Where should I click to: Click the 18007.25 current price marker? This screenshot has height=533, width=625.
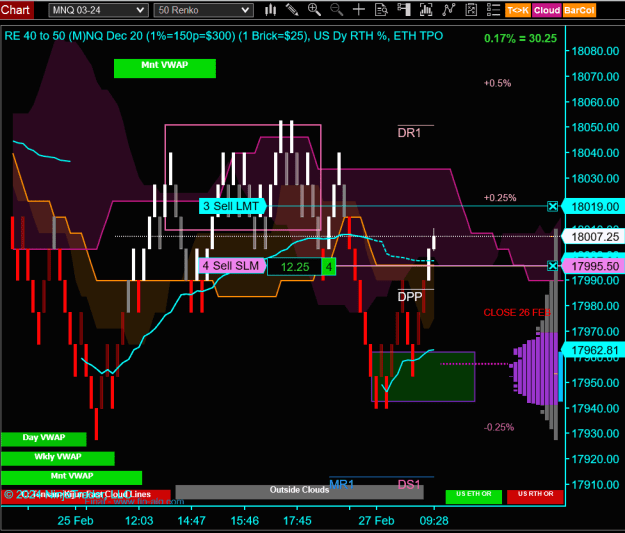tap(593, 236)
